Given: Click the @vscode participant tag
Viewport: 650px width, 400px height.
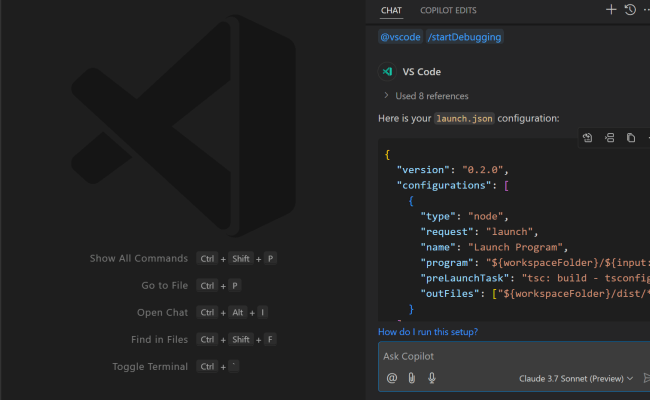Looking at the screenshot, I should 400,37.
